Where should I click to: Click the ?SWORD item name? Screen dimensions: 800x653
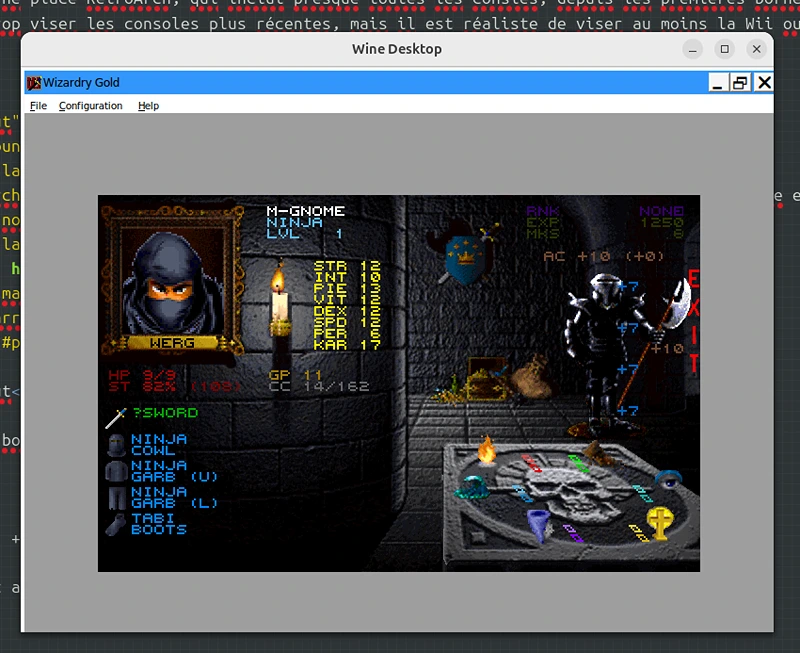(165, 413)
